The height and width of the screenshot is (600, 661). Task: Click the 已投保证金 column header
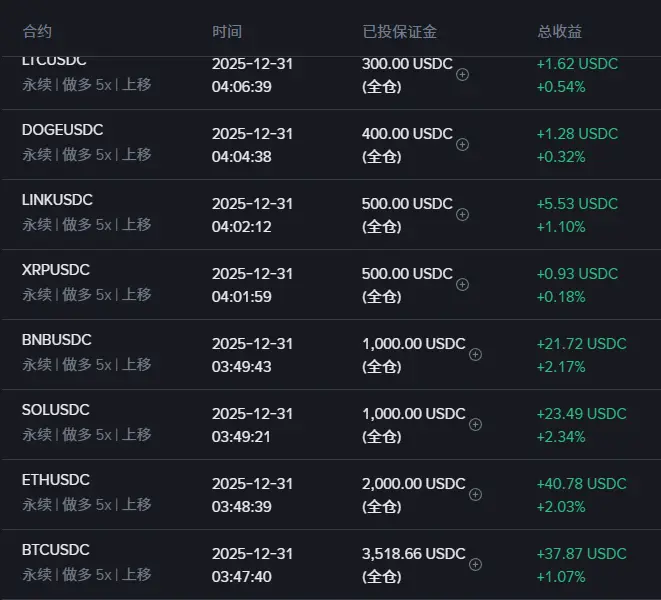399,32
